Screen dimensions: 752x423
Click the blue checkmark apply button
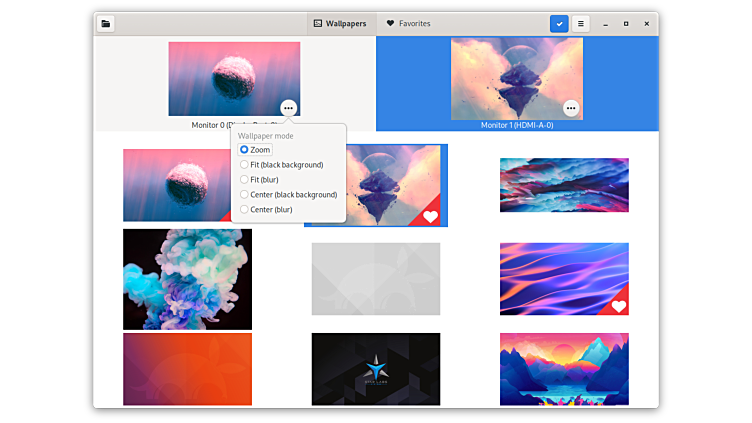559,23
